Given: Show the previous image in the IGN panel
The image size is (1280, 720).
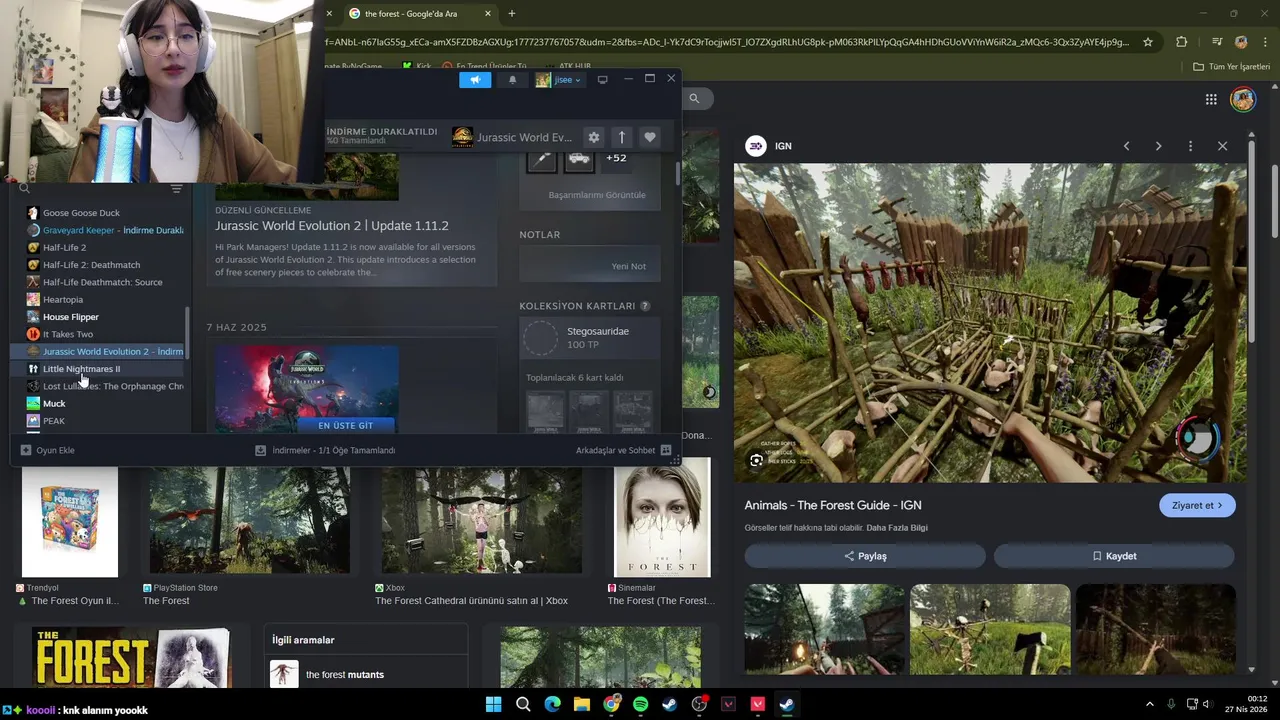Looking at the screenshot, I should coord(1126,146).
